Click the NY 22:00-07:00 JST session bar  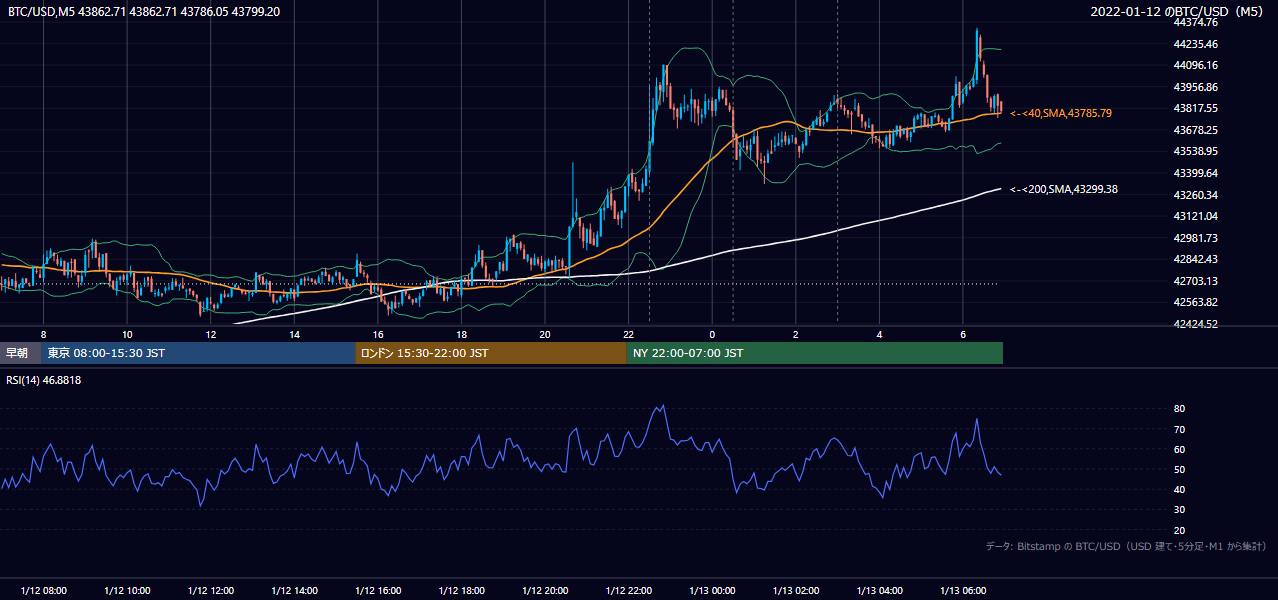(815, 353)
